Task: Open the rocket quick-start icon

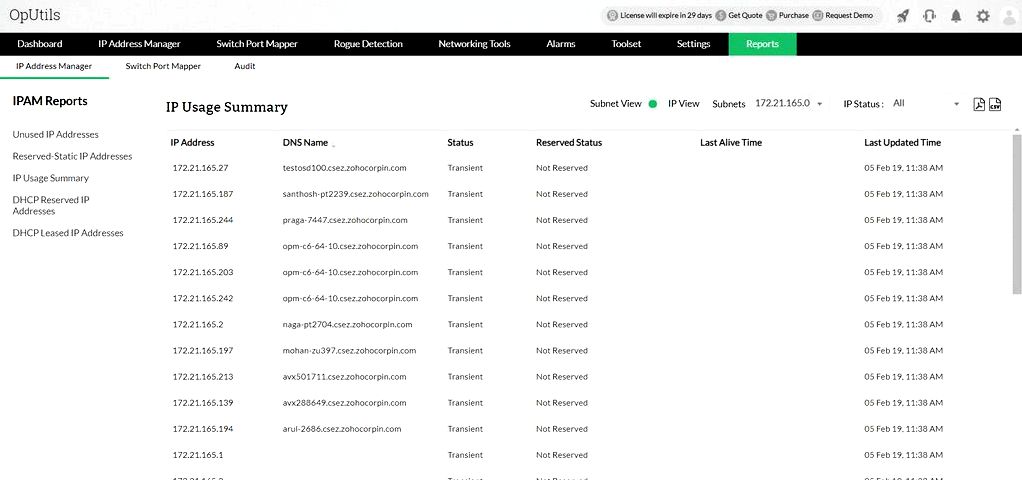Action: (903, 16)
